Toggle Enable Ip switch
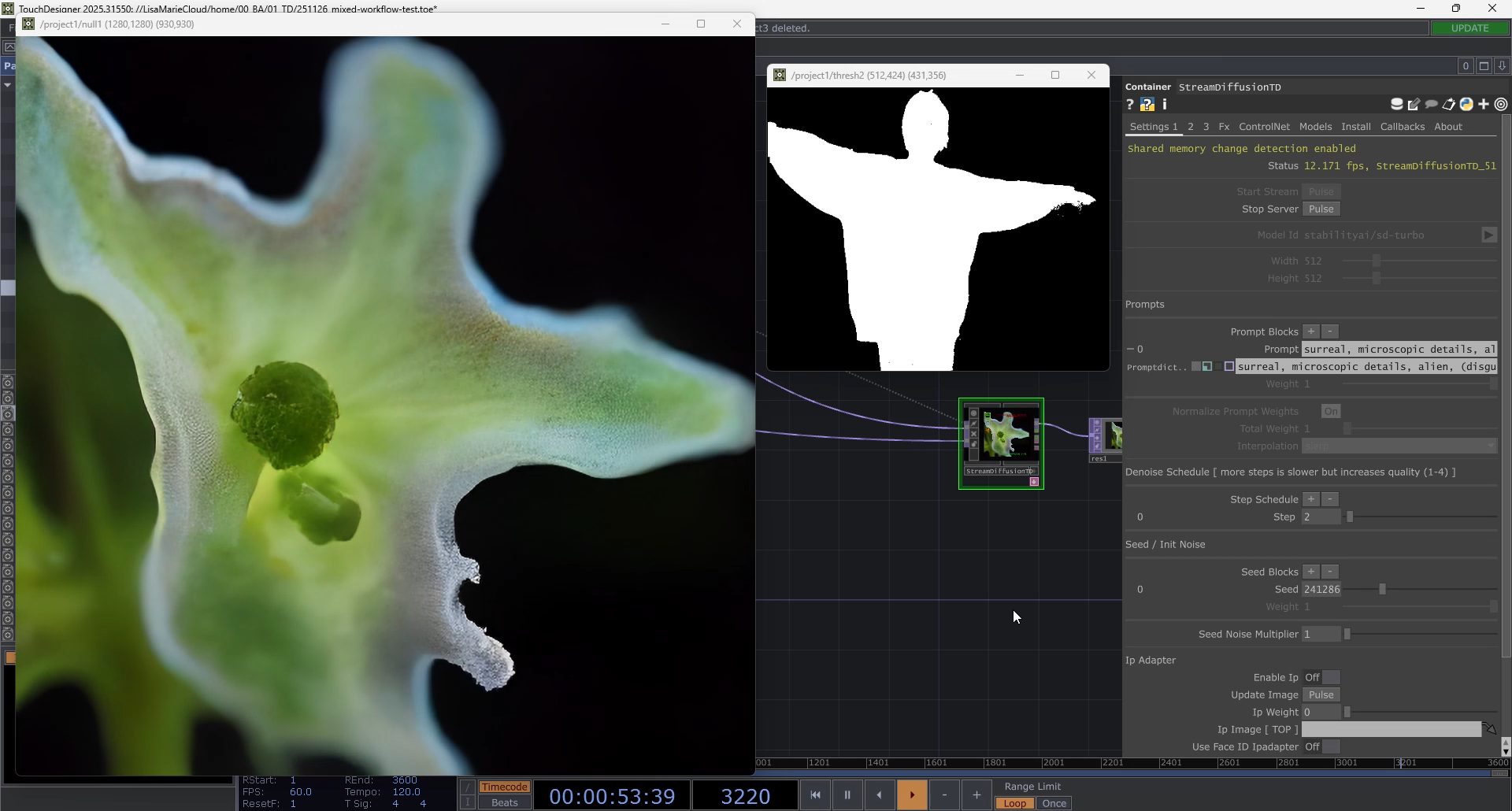Viewport: 1512px width, 811px height. point(1321,677)
